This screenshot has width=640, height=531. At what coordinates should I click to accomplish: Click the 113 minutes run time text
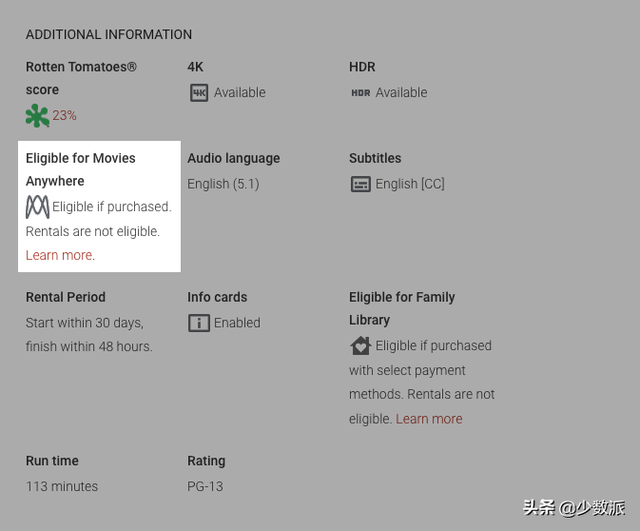(x=62, y=487)
